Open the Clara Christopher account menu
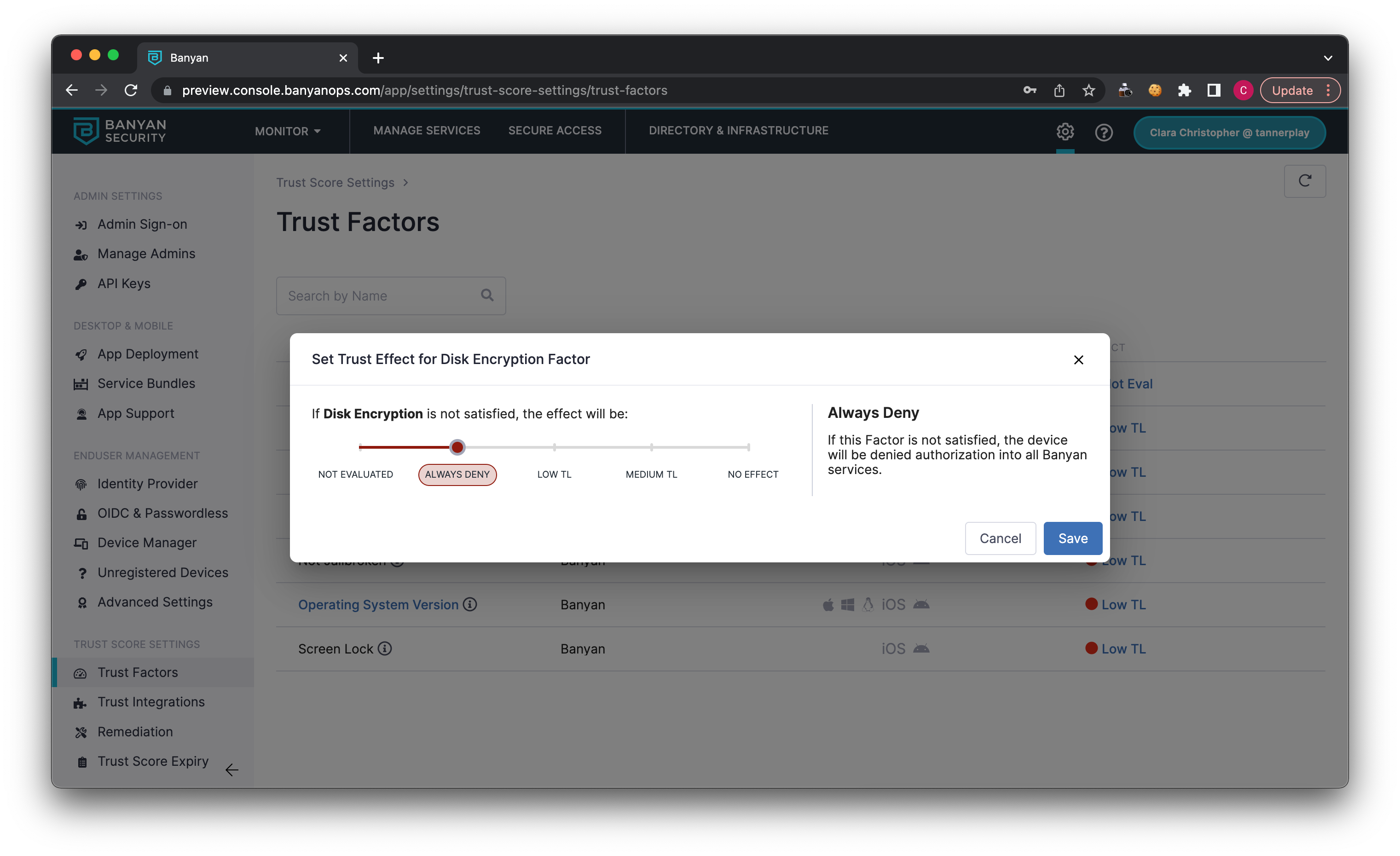This screenshot has width=1400, height=856. click(x=1229, y=133)
